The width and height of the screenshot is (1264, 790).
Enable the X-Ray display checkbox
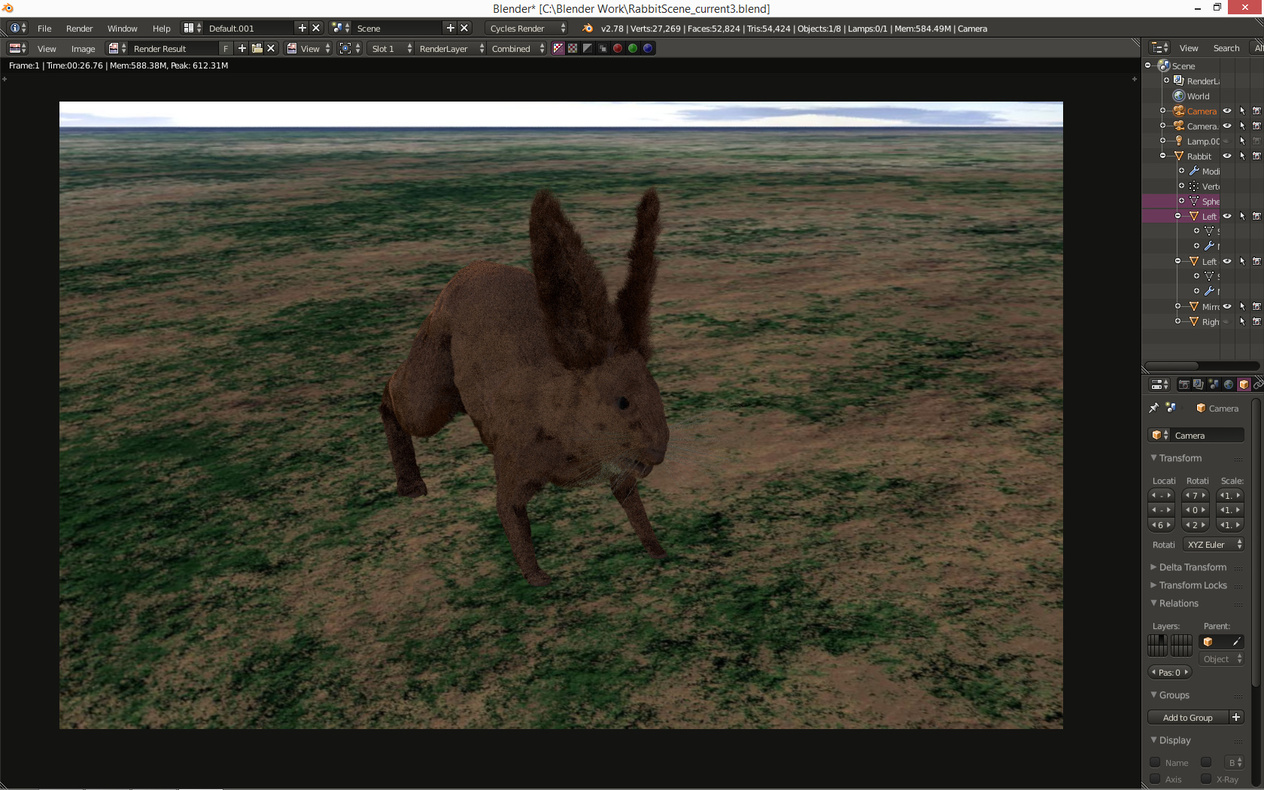(1206, 779)
